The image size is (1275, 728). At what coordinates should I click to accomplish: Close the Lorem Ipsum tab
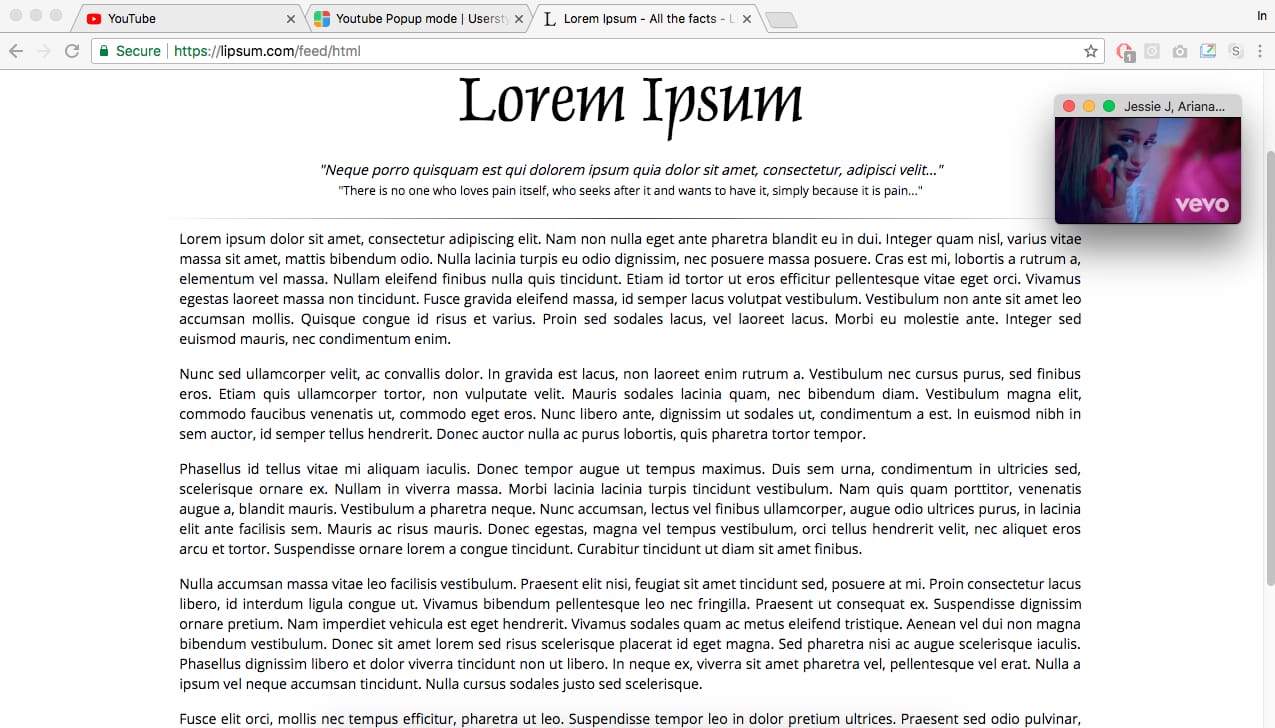pyautogui.click(x=747, y=19)
